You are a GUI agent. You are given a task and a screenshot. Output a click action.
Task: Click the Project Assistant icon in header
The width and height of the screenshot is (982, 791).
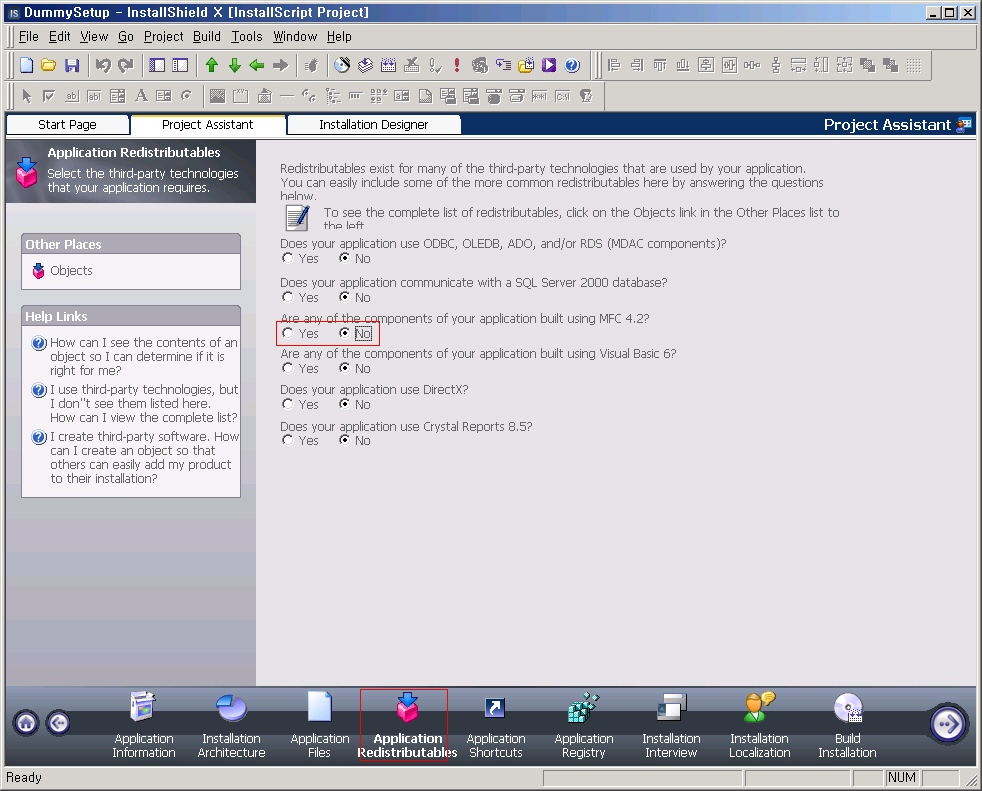coord(965,124)
